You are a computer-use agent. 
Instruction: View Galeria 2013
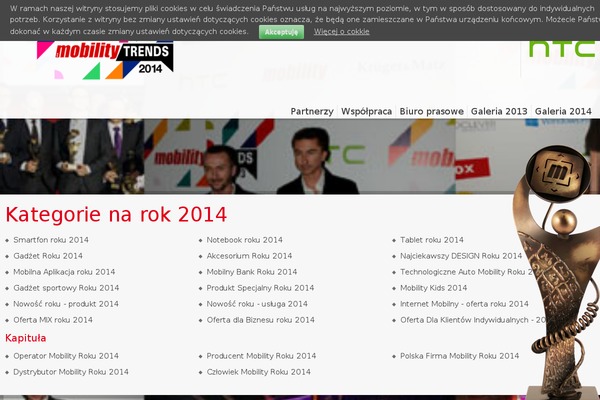[499, 111]
